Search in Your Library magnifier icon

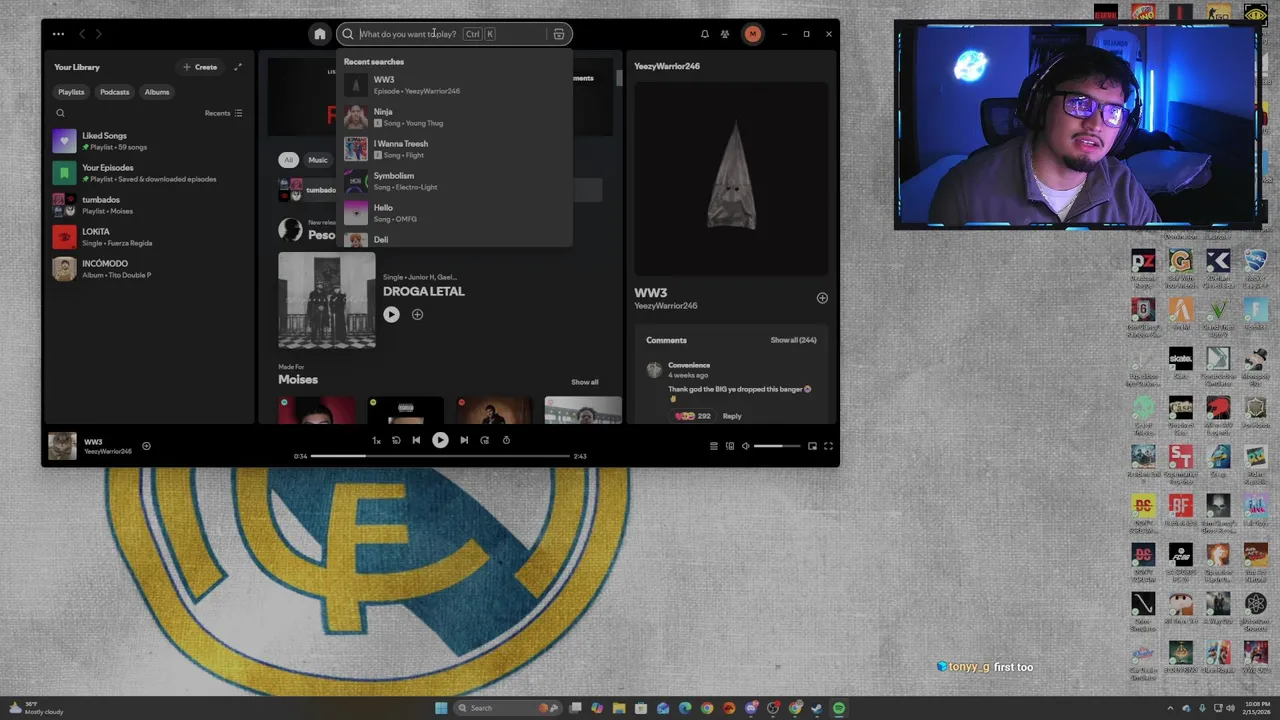coord(60,113)
